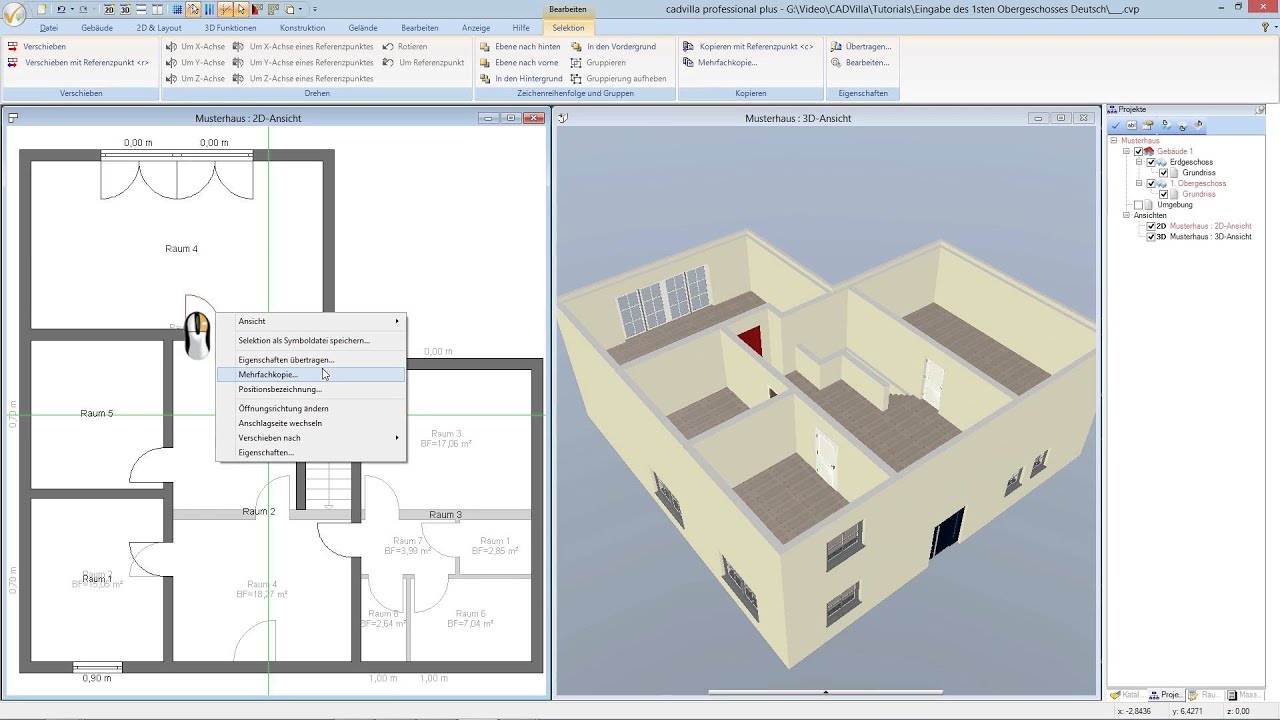Click the new document icon in quick toolbar
The height and width of the screenshot is (720, 1280).
pos(41,10)
